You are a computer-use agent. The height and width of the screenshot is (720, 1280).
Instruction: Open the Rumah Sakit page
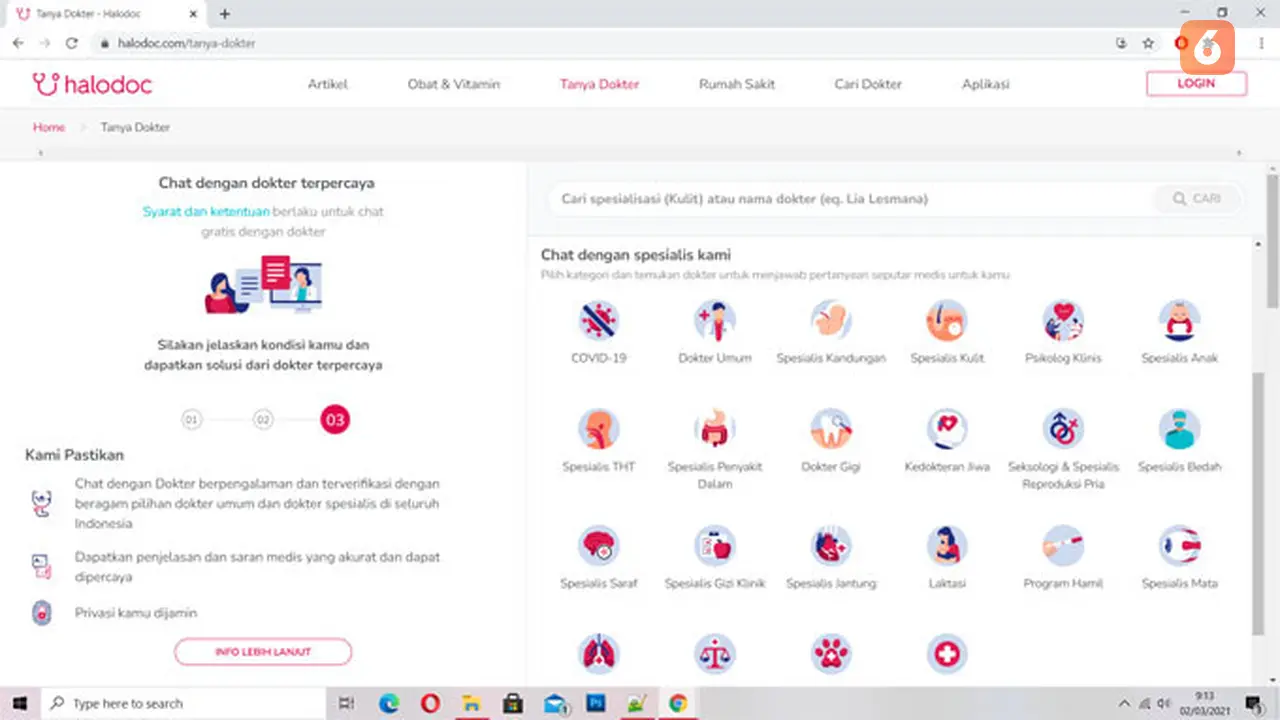(x=737, y=84)
